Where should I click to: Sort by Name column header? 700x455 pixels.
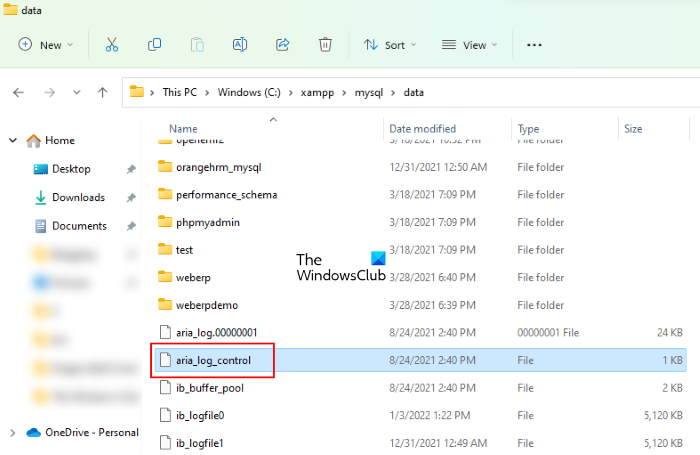pos(183,129)
